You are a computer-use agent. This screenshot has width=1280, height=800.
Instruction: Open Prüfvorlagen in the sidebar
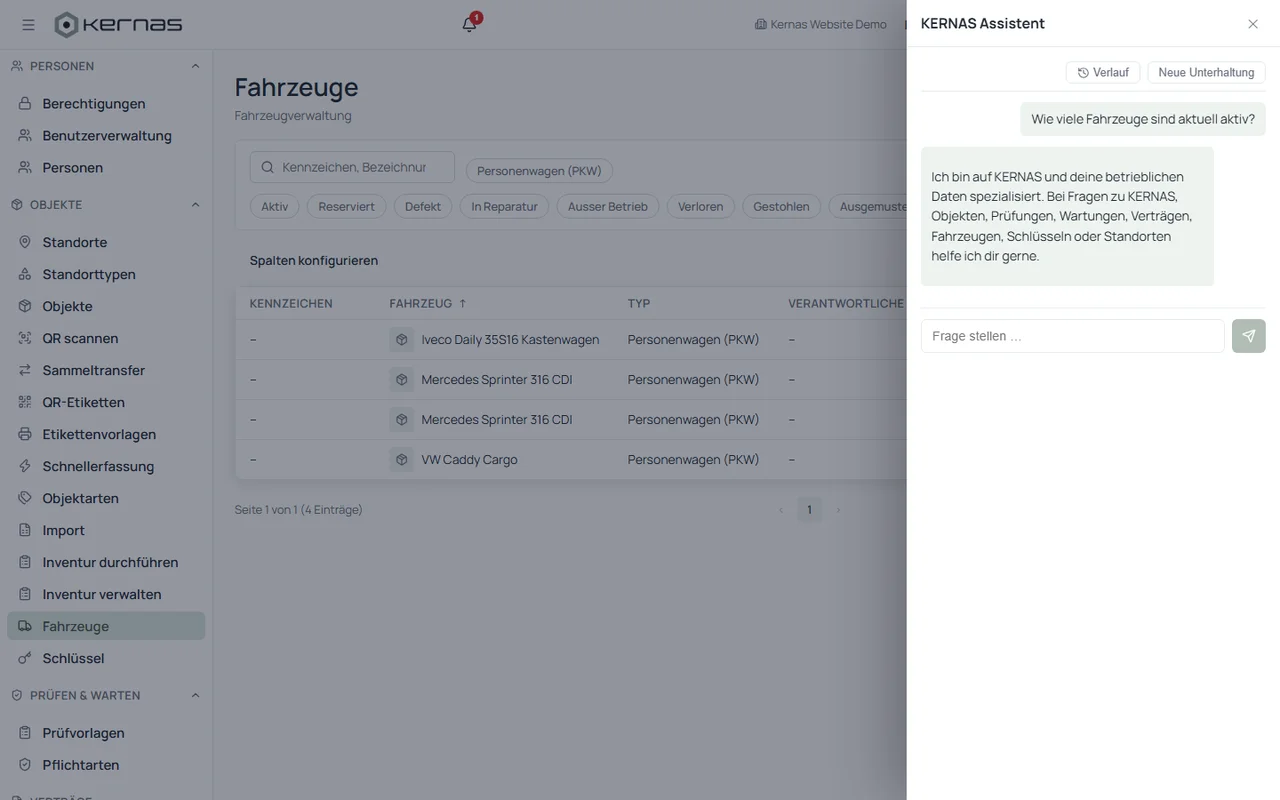pos(106,733)
